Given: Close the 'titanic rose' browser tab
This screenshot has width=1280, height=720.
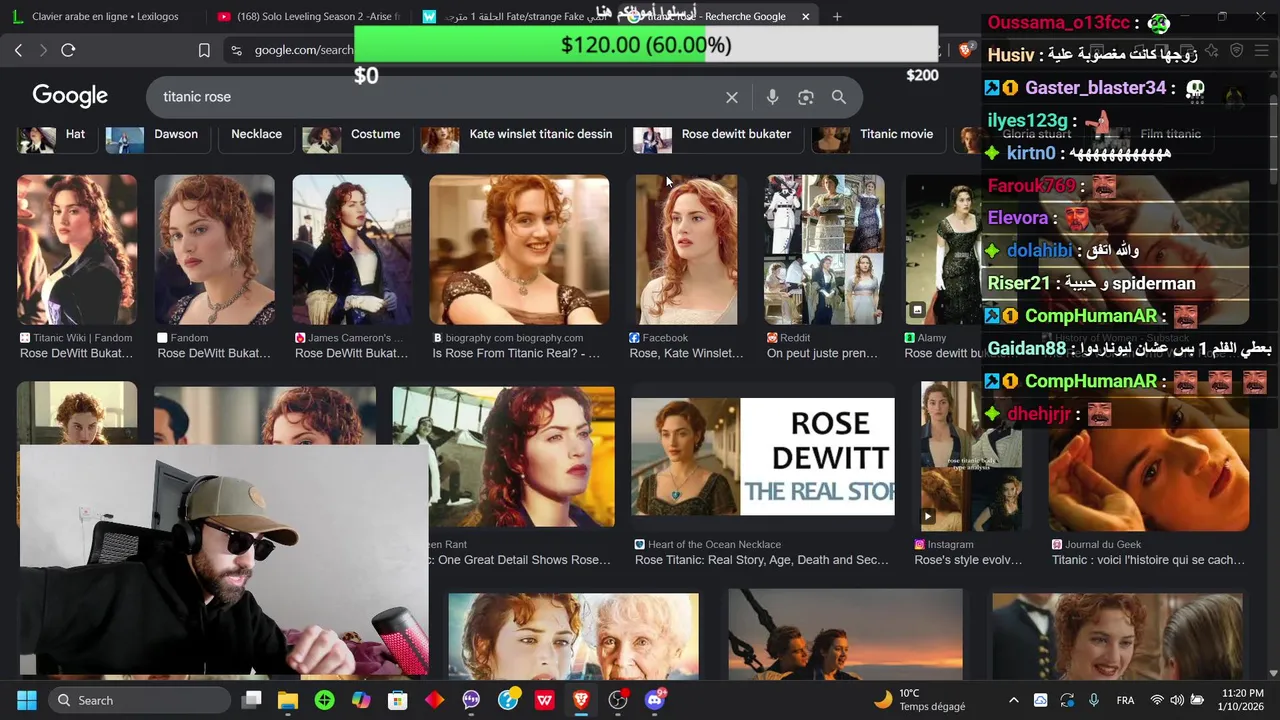Looking at the screenshot, I should (805, 16).
